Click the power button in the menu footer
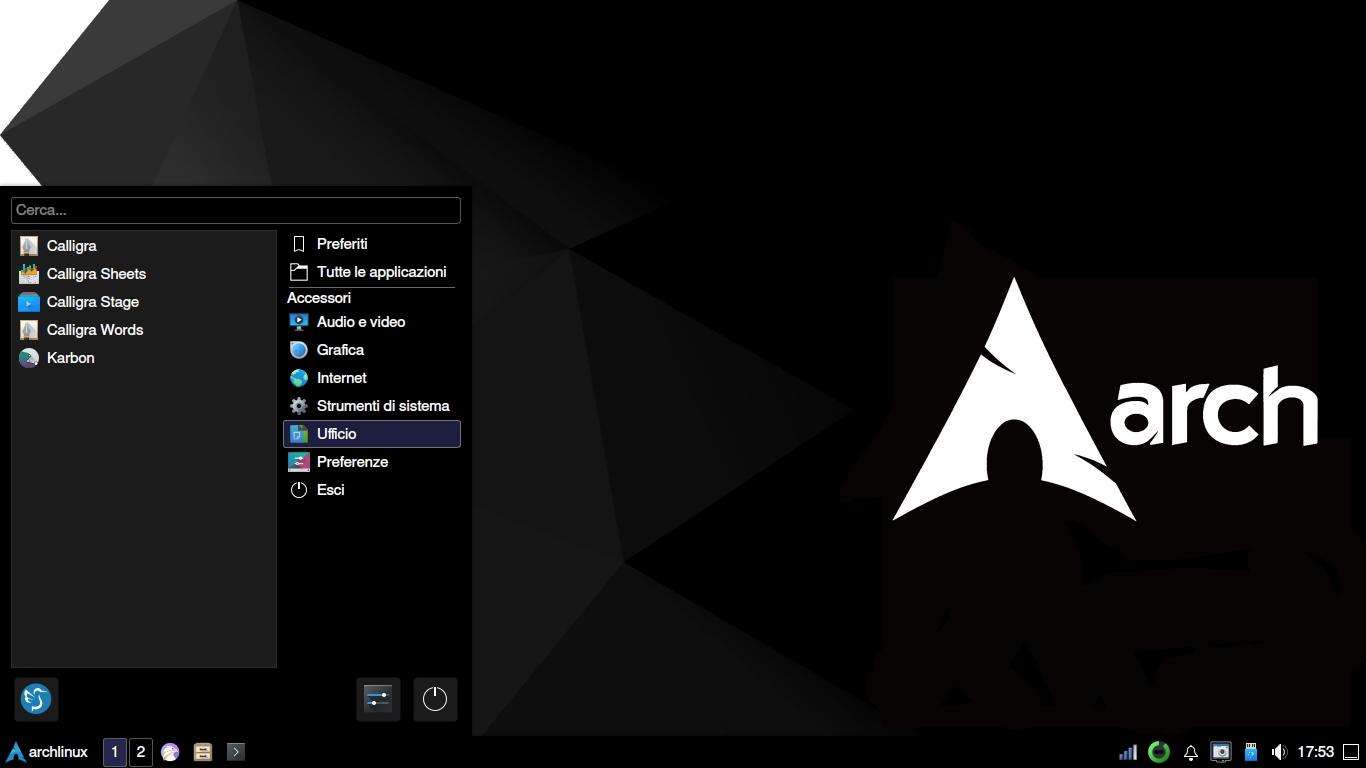This screenshot has width=1366, height=768. (x=435, y=699)
